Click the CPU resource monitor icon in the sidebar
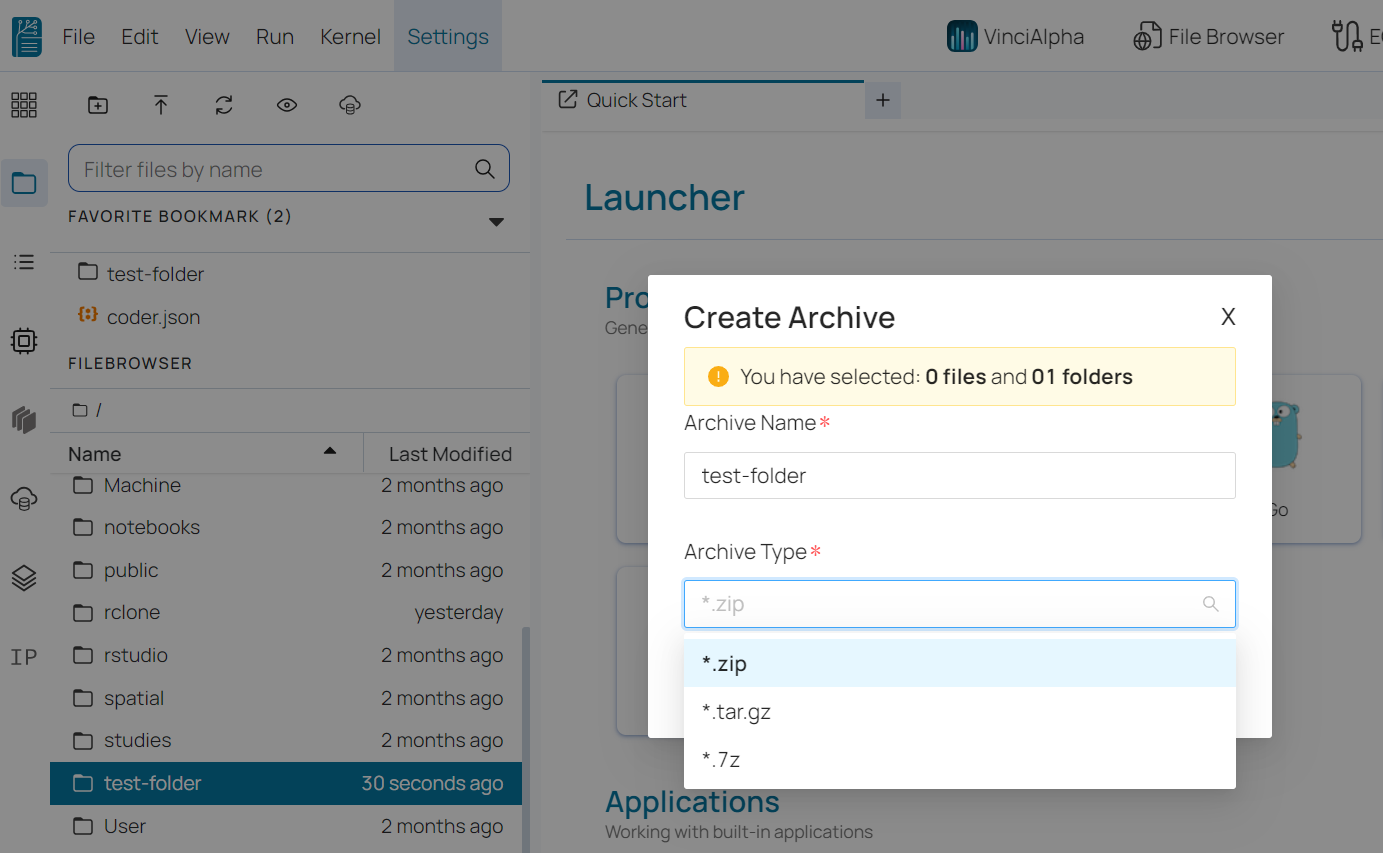Image resolution: width=1383 pixels, height=853 pixels. click(23, 340)
